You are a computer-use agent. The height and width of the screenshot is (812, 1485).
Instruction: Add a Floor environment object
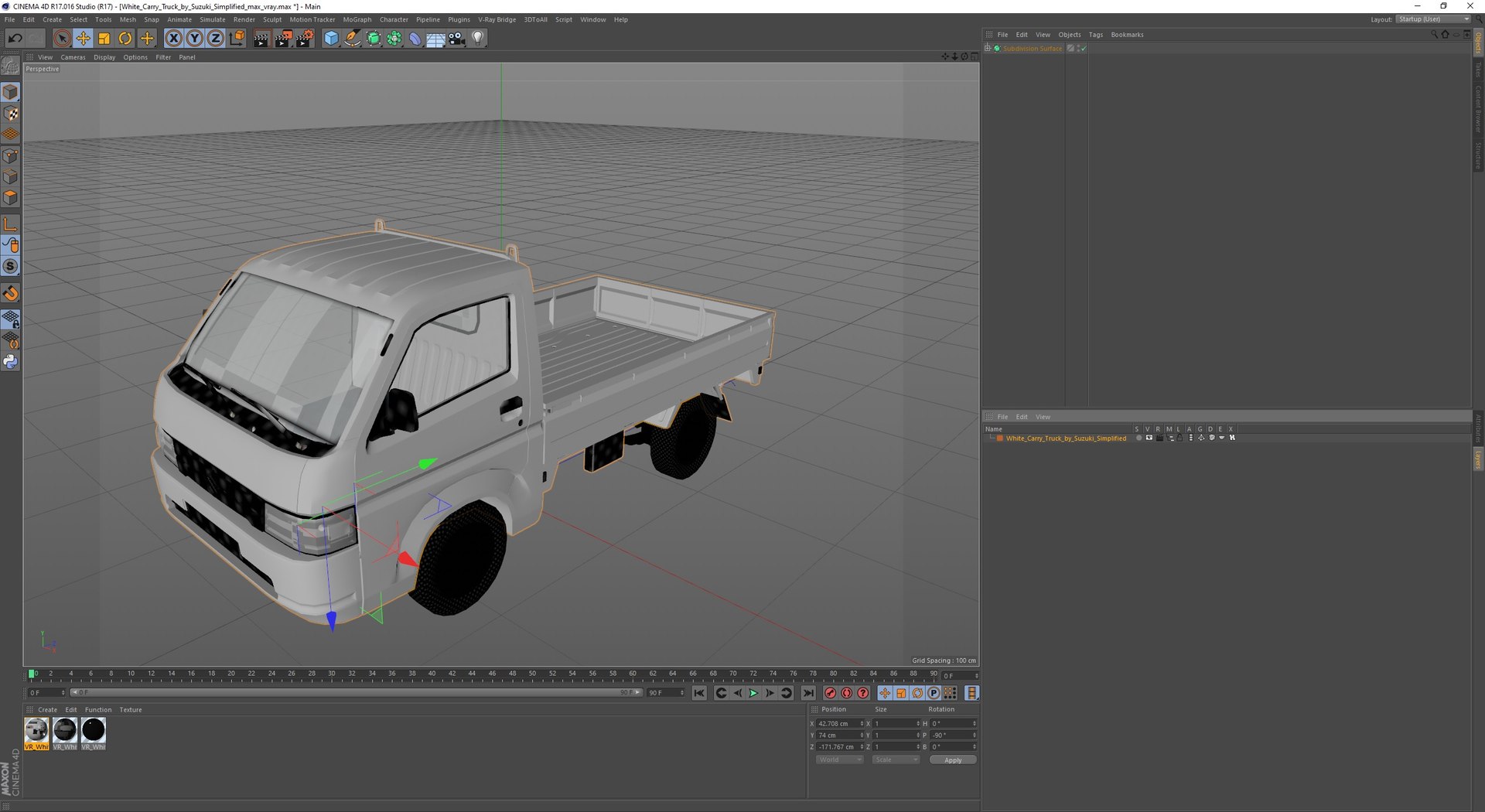click(435, 38)
